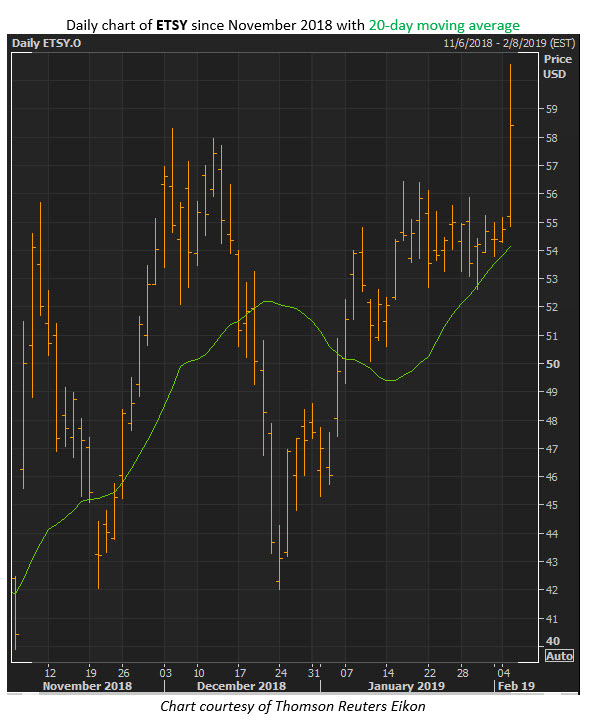This screenshot has width=592, height=722.
Task: Click the green '20-day moving average' title text
Action: [444, 25]
